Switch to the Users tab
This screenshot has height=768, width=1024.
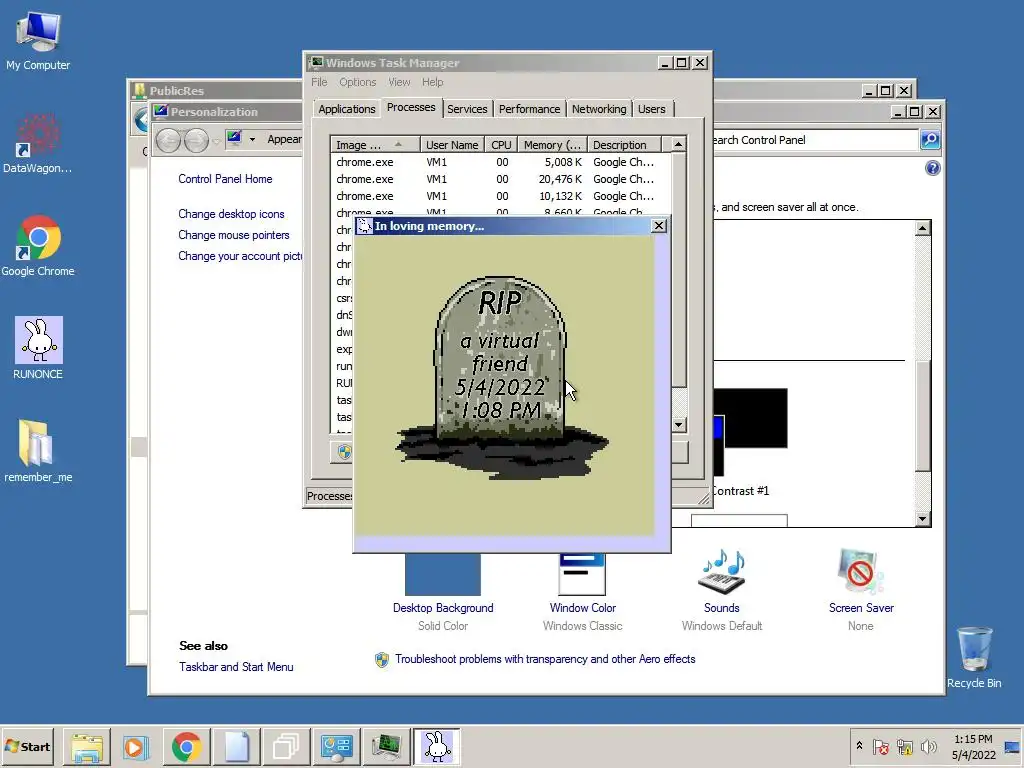tap(652, 109)
